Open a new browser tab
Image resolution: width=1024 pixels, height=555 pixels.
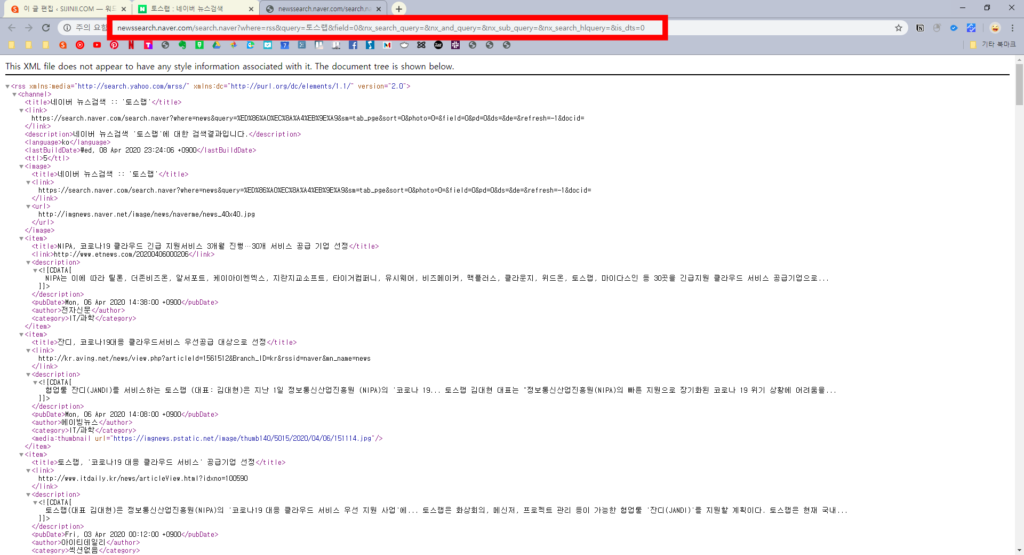point(398,9)
